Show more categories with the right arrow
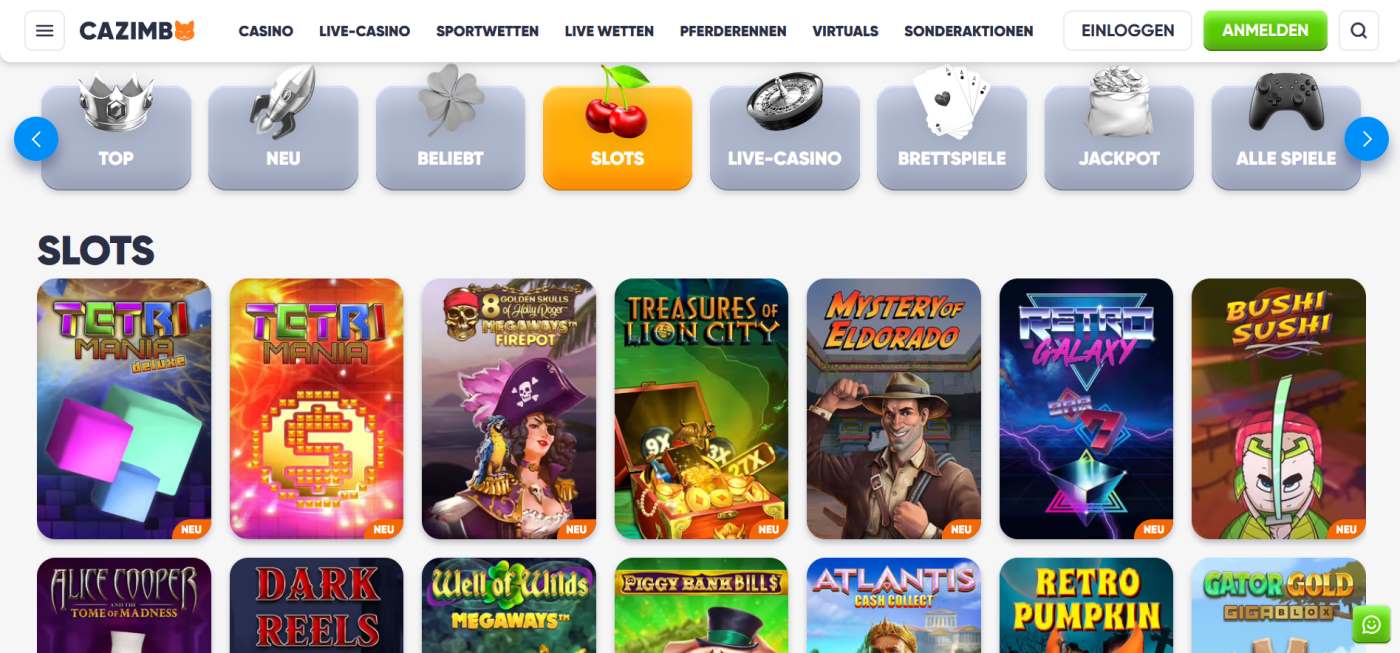The height and width of the screenshot is (653, 1400). 1366,139
